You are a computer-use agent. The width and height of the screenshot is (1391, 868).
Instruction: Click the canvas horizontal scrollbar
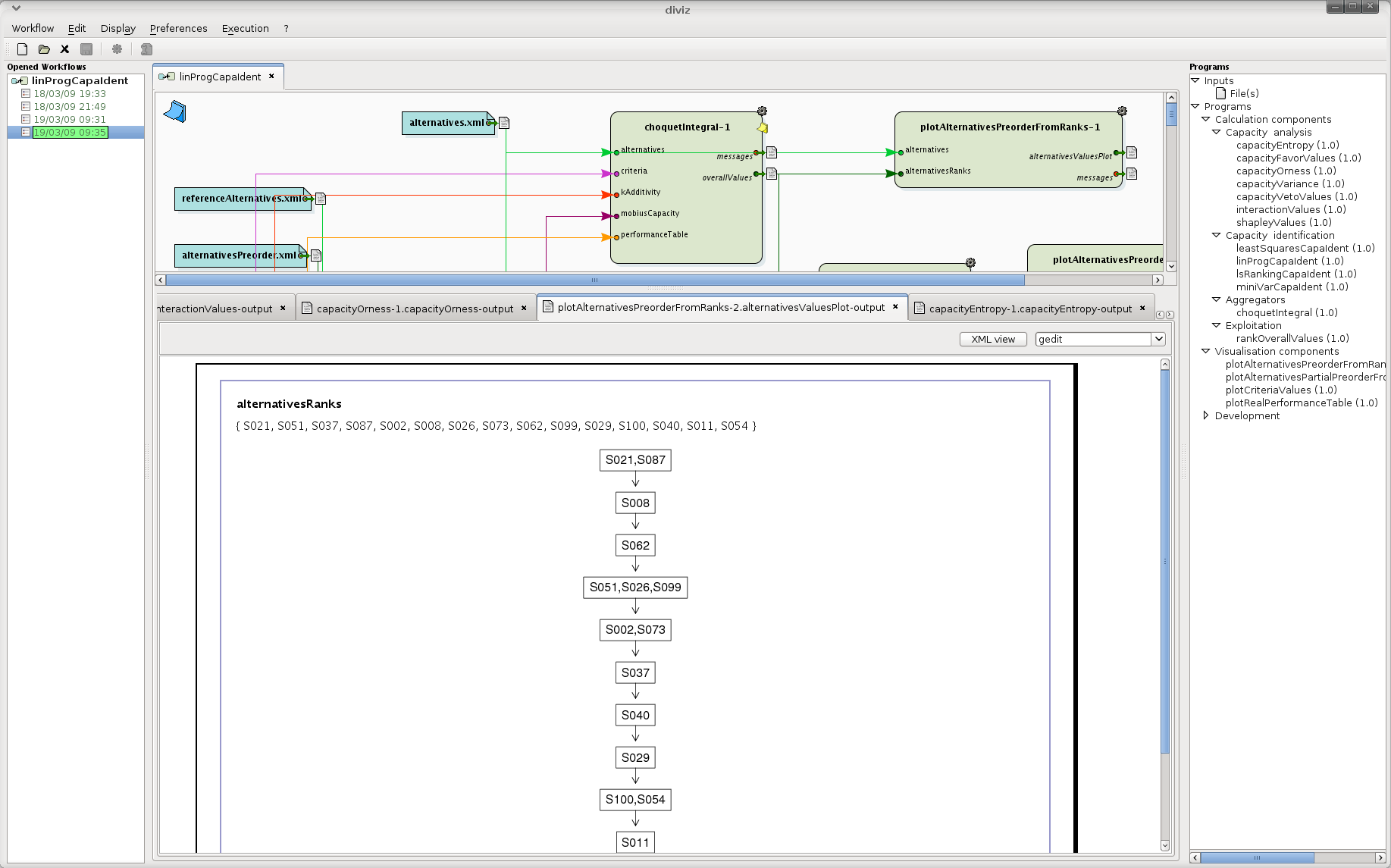595,280
